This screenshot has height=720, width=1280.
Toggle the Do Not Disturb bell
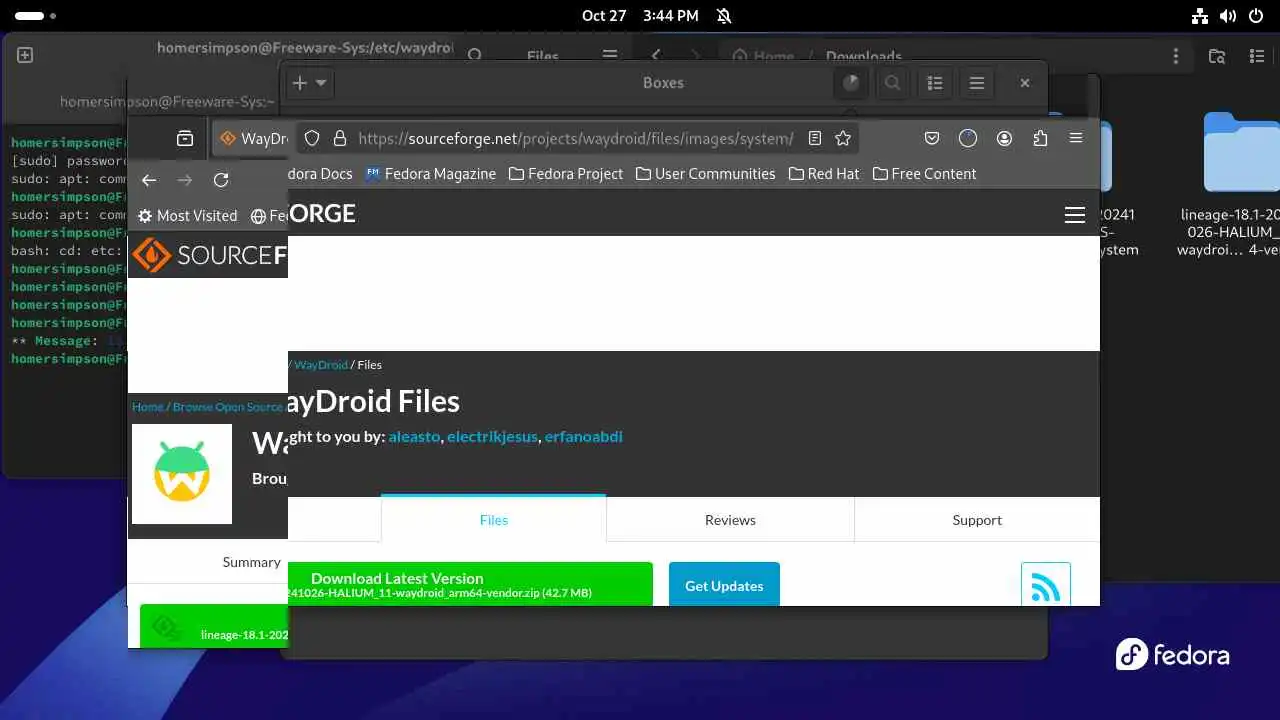click(x=724, y=16)
